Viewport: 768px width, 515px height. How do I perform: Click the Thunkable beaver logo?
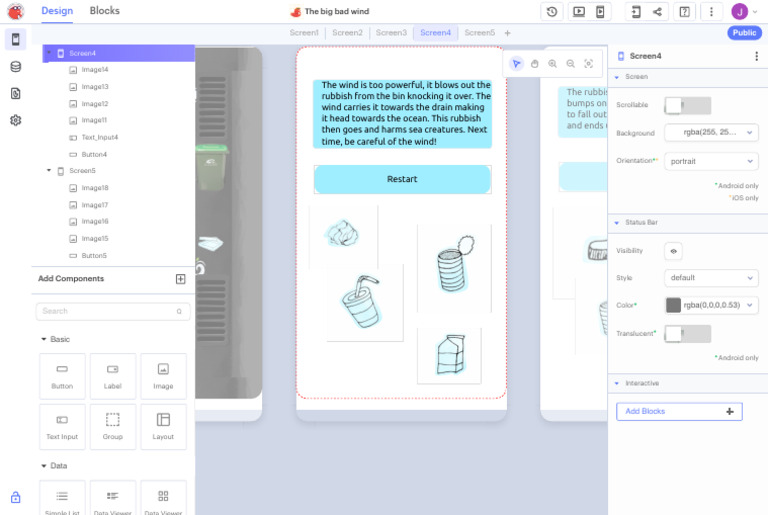pos(15,11)
